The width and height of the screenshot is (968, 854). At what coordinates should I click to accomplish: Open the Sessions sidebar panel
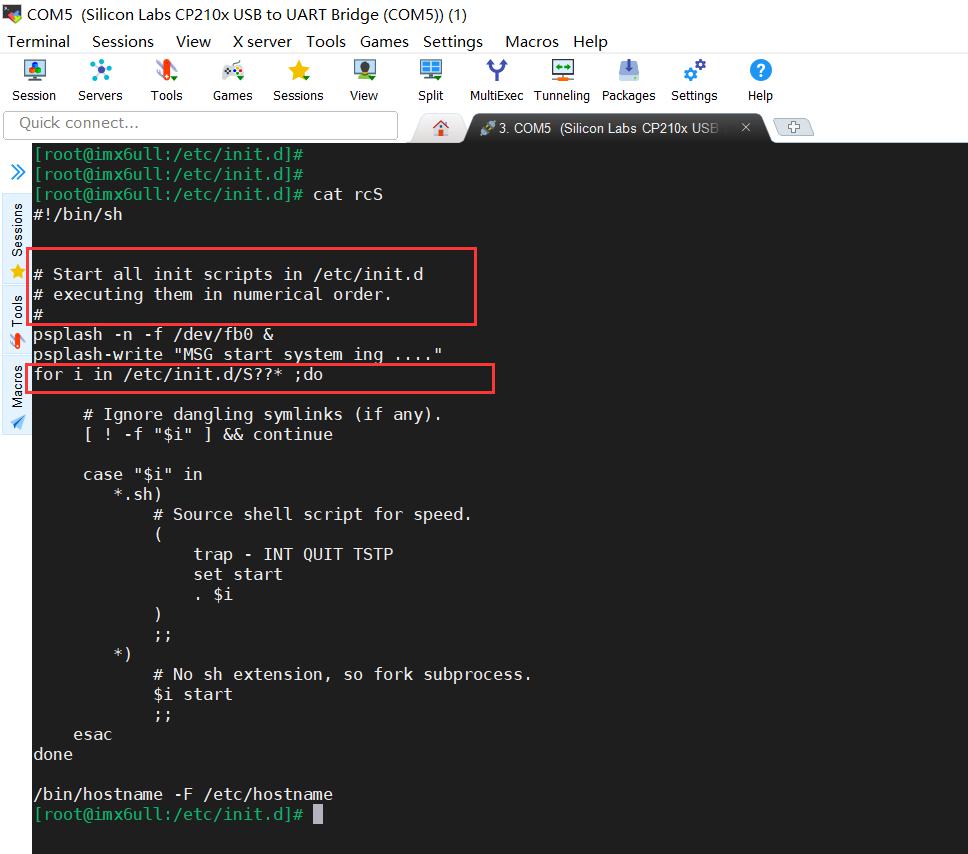click(17, 238)
